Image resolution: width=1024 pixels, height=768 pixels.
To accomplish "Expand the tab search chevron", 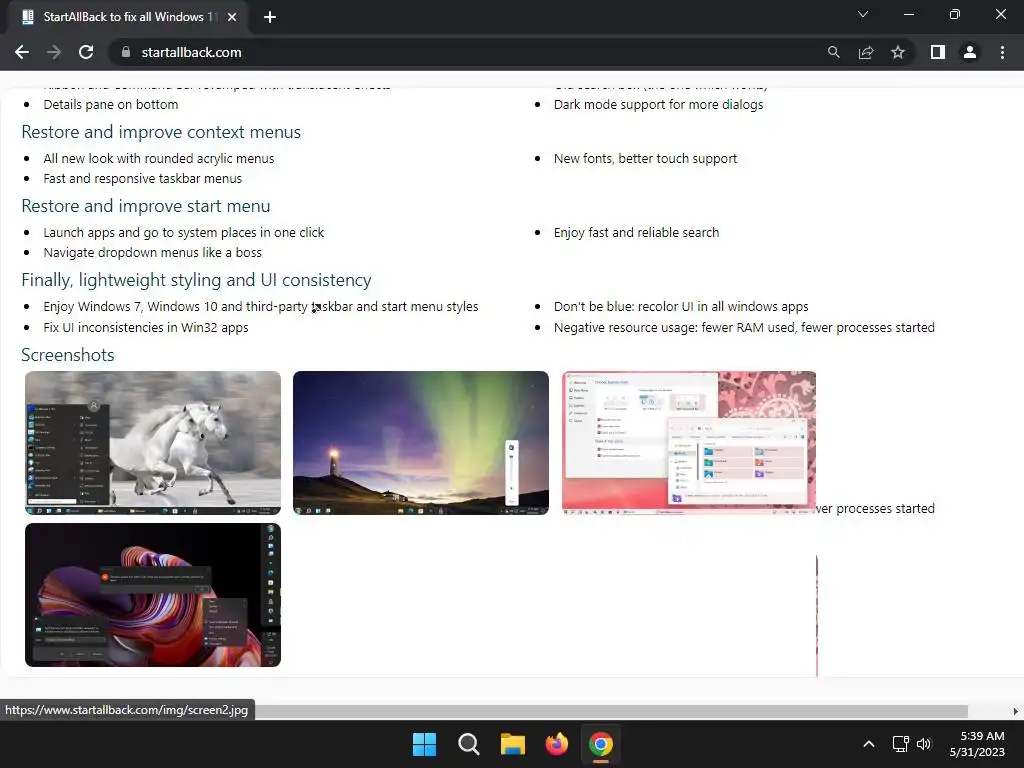I will (x=863, y=14).
